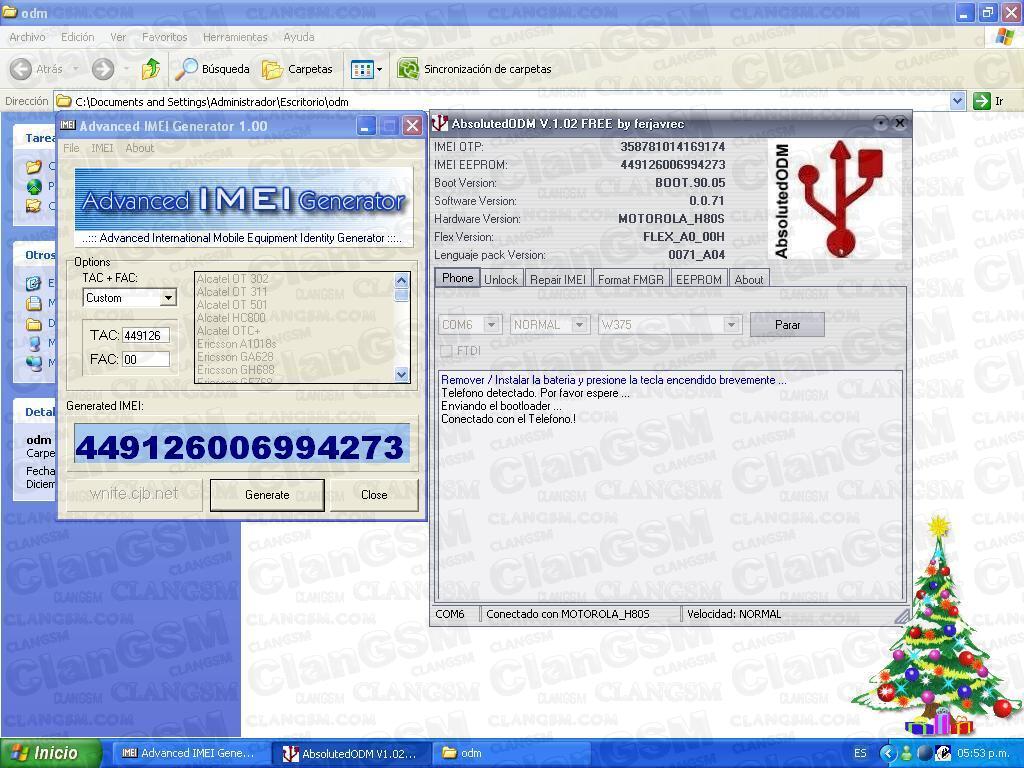Start Sincronización de carpetas

[475, 69]
